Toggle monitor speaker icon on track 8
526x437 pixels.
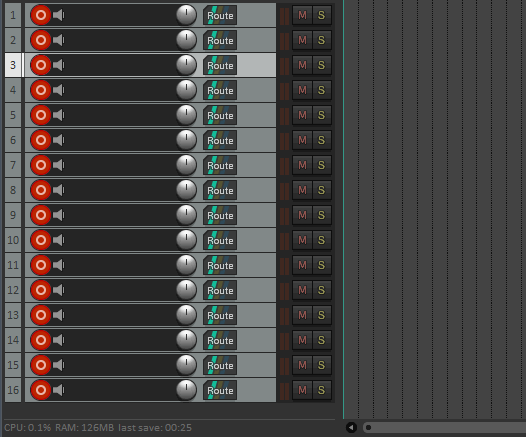point(59,190)
